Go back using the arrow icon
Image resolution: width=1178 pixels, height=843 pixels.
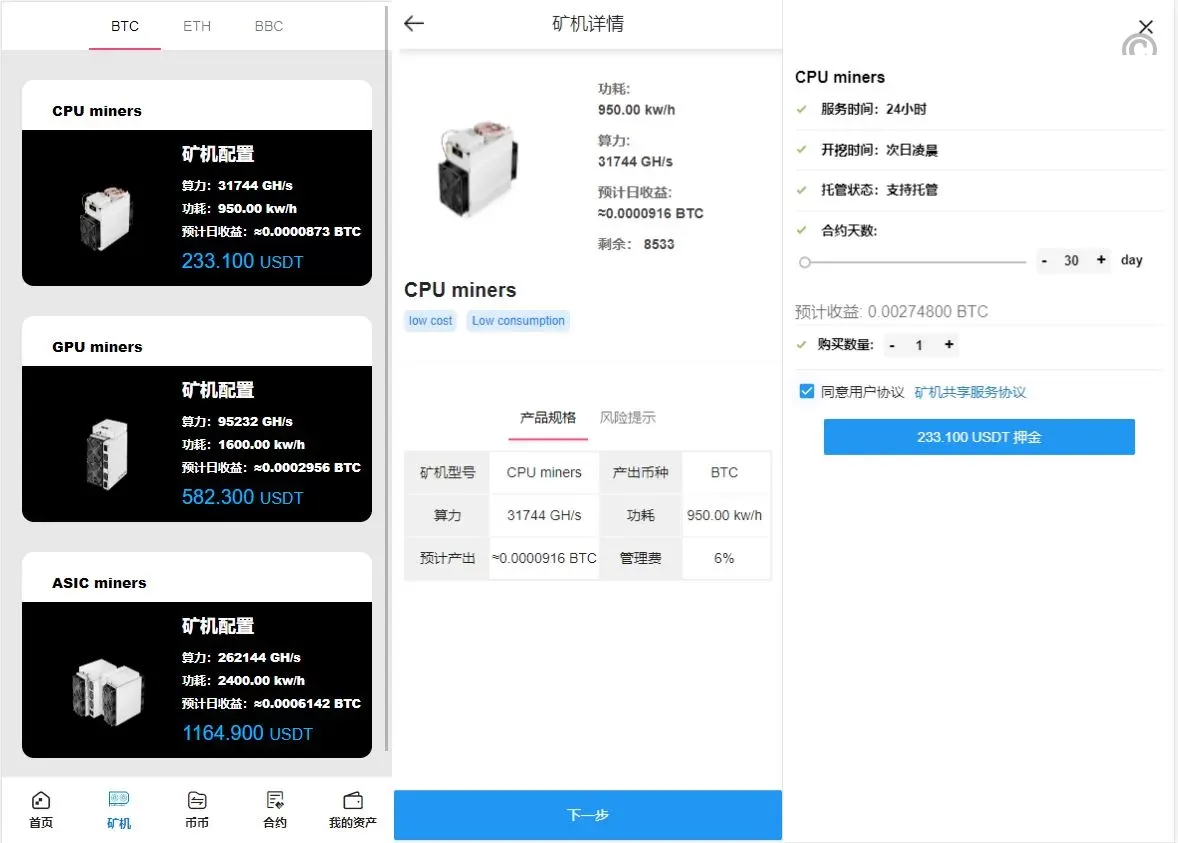point(414,24)
